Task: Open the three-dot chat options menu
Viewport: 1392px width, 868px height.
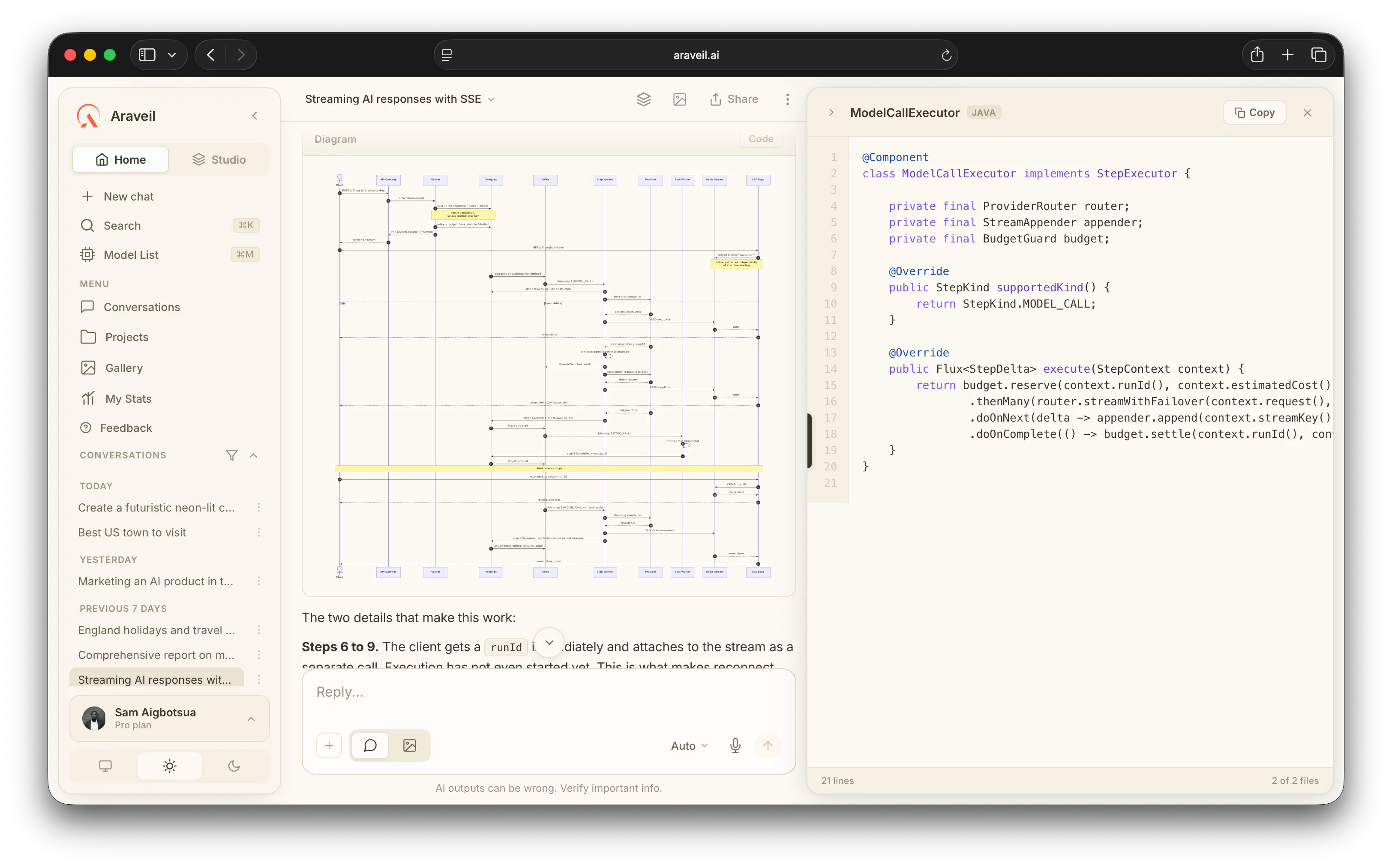Action: [x=787, y=99]
